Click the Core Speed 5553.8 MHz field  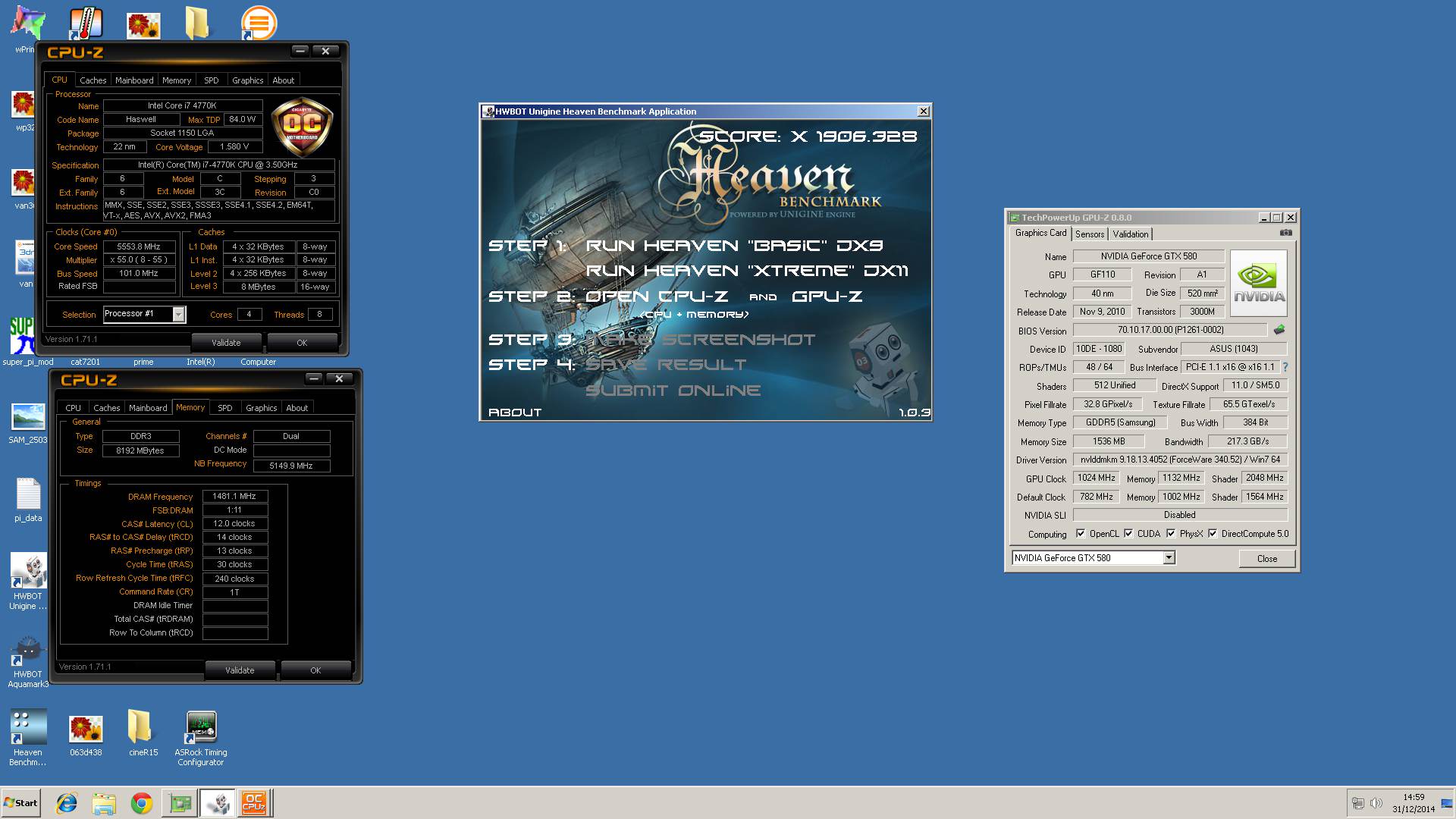140,246
